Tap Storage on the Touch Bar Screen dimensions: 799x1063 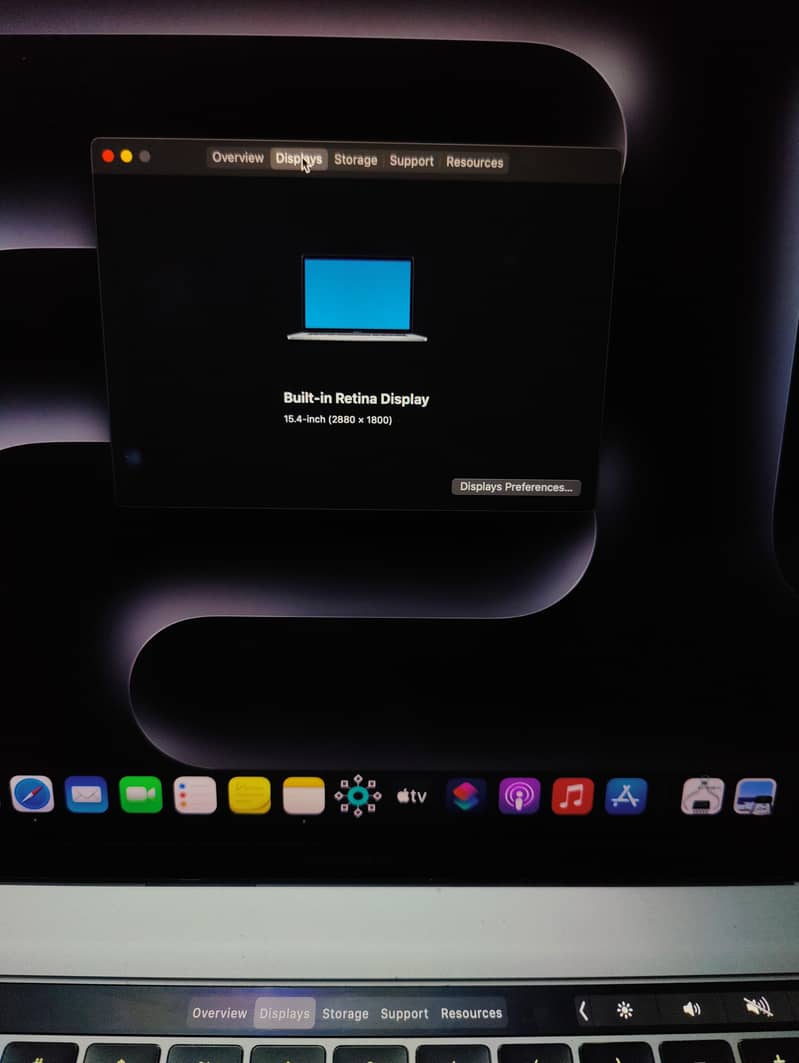[345, 1014]
